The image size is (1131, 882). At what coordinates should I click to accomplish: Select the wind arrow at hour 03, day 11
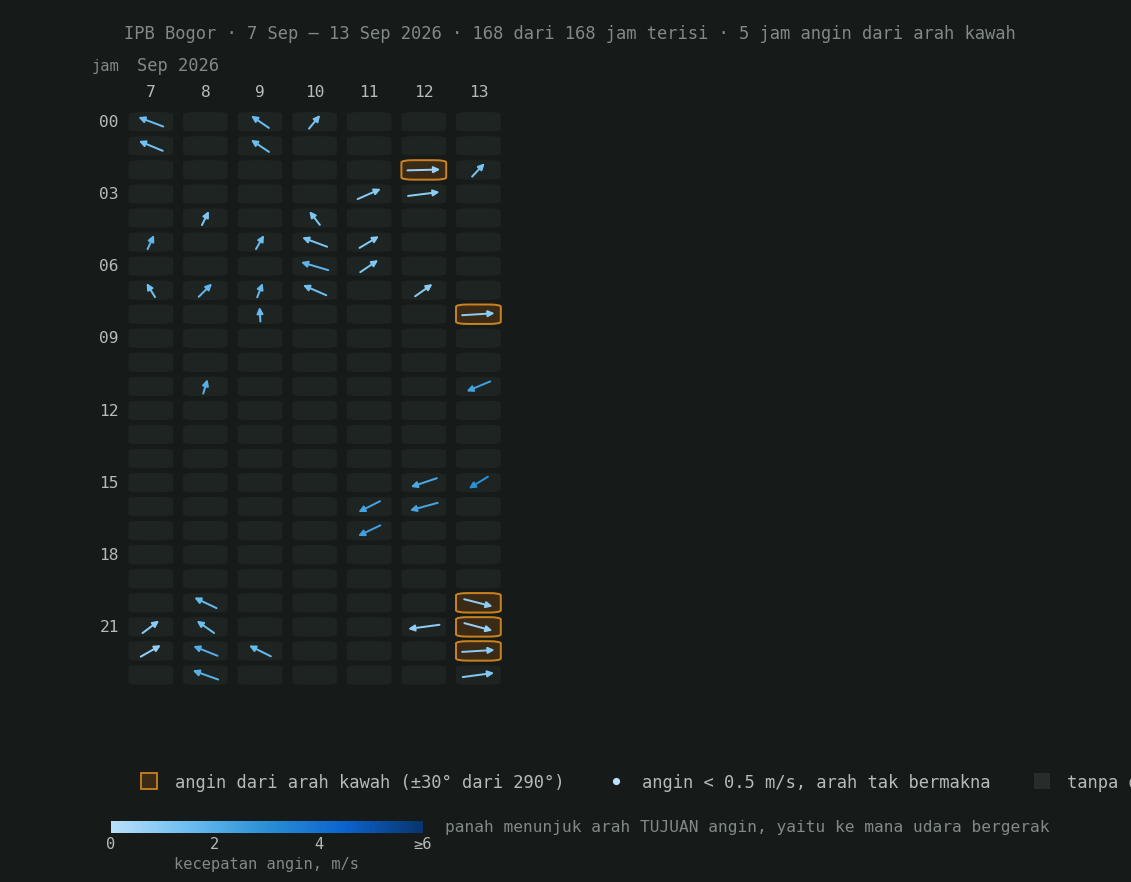(x=369, y=194)
